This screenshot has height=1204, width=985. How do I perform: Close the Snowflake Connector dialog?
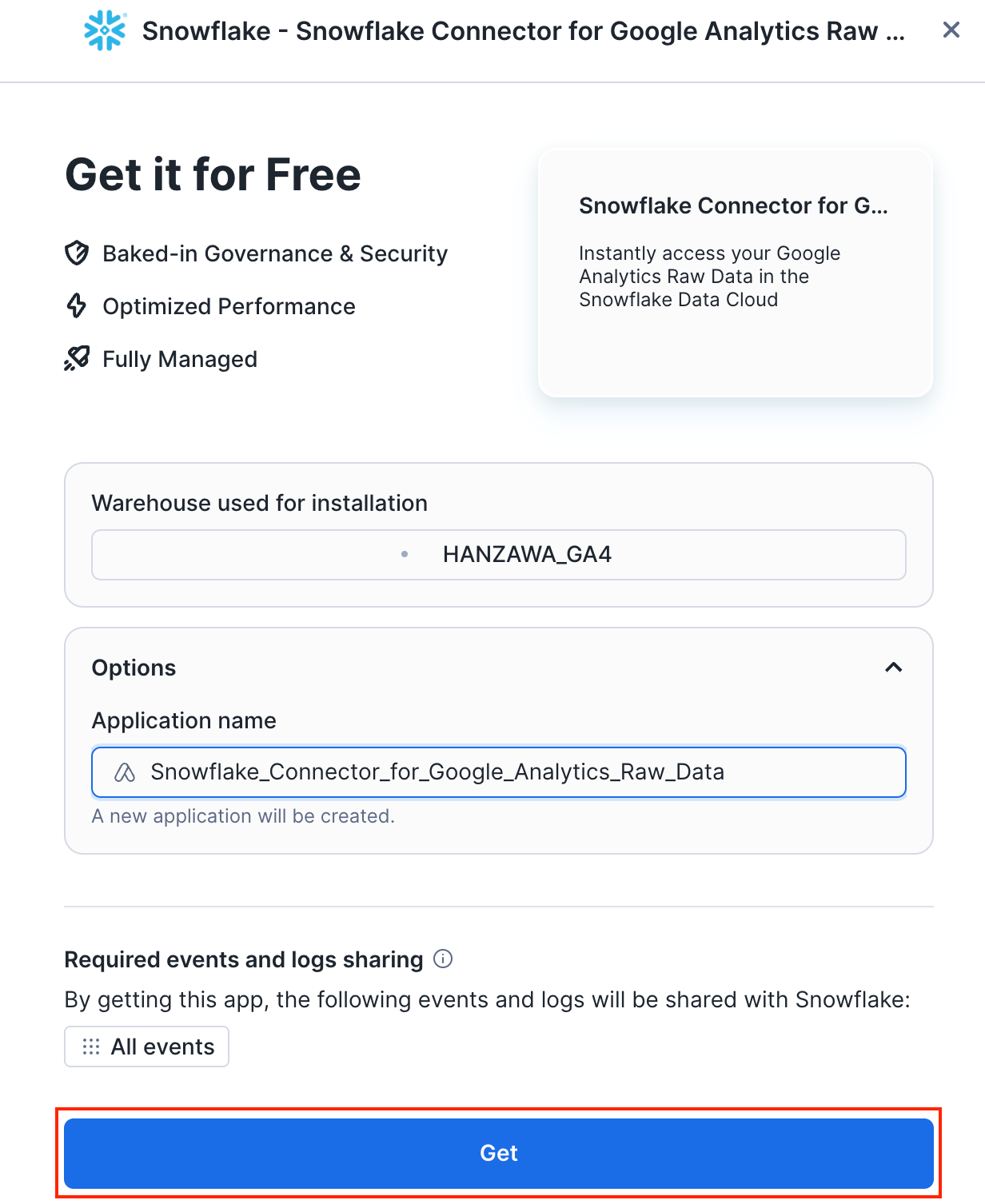(x=951, y=30)
